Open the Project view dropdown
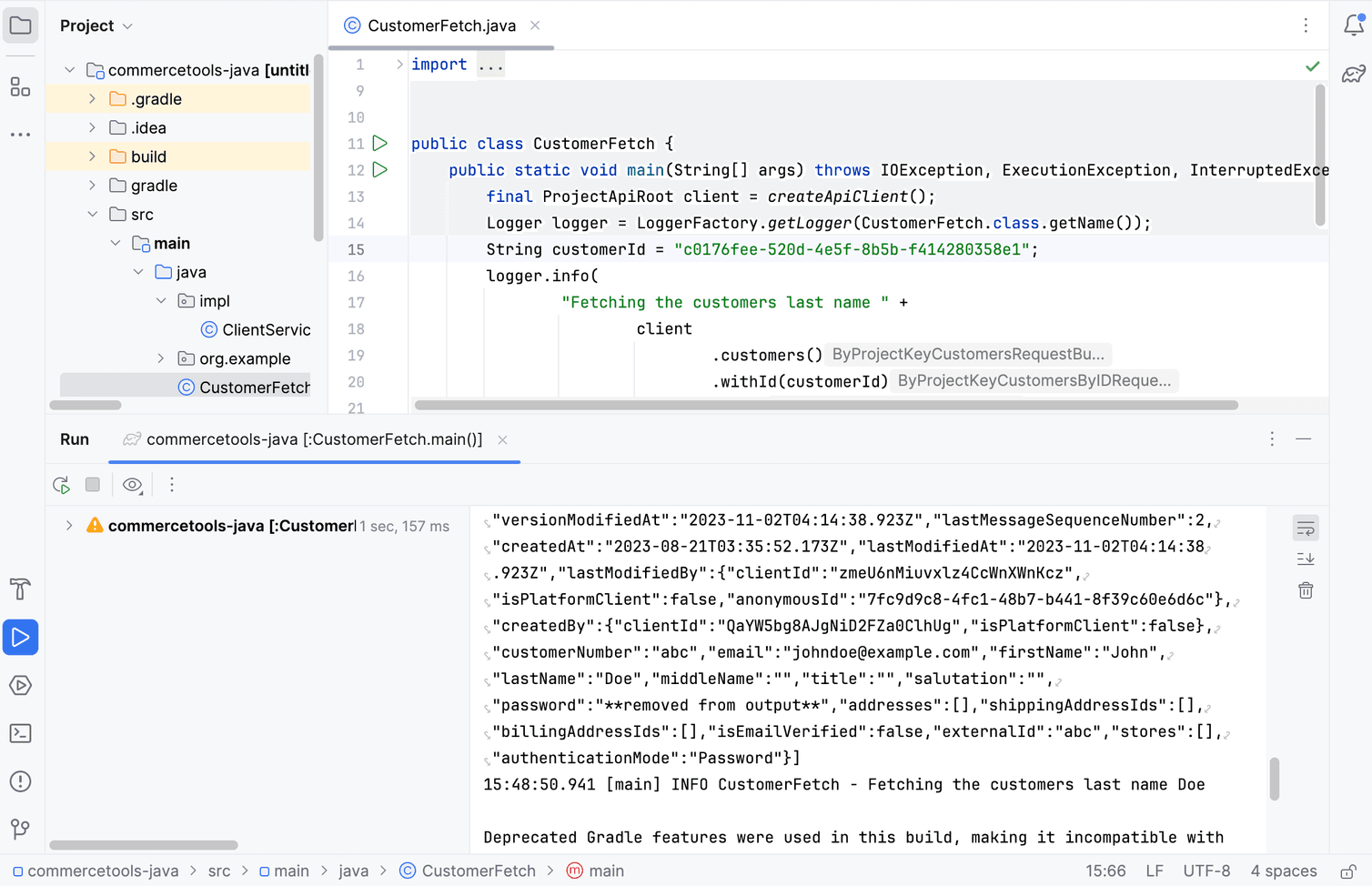Screen dimensions: 1372x886 click(96, 25)
